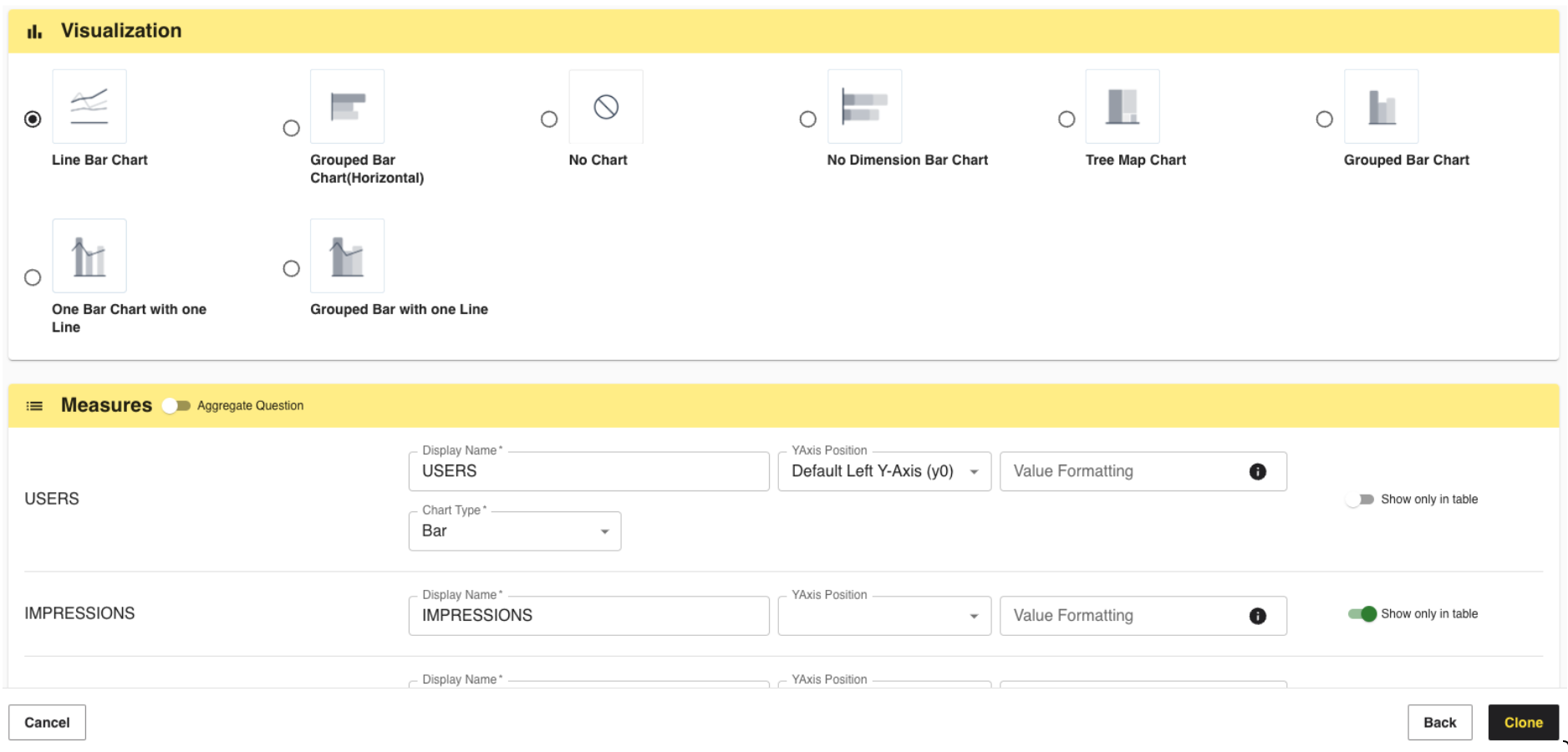This screenshot has height=752, width=1568.
Task: Click the One Bar Chart with one Line icon
Action: click(89, 256)
